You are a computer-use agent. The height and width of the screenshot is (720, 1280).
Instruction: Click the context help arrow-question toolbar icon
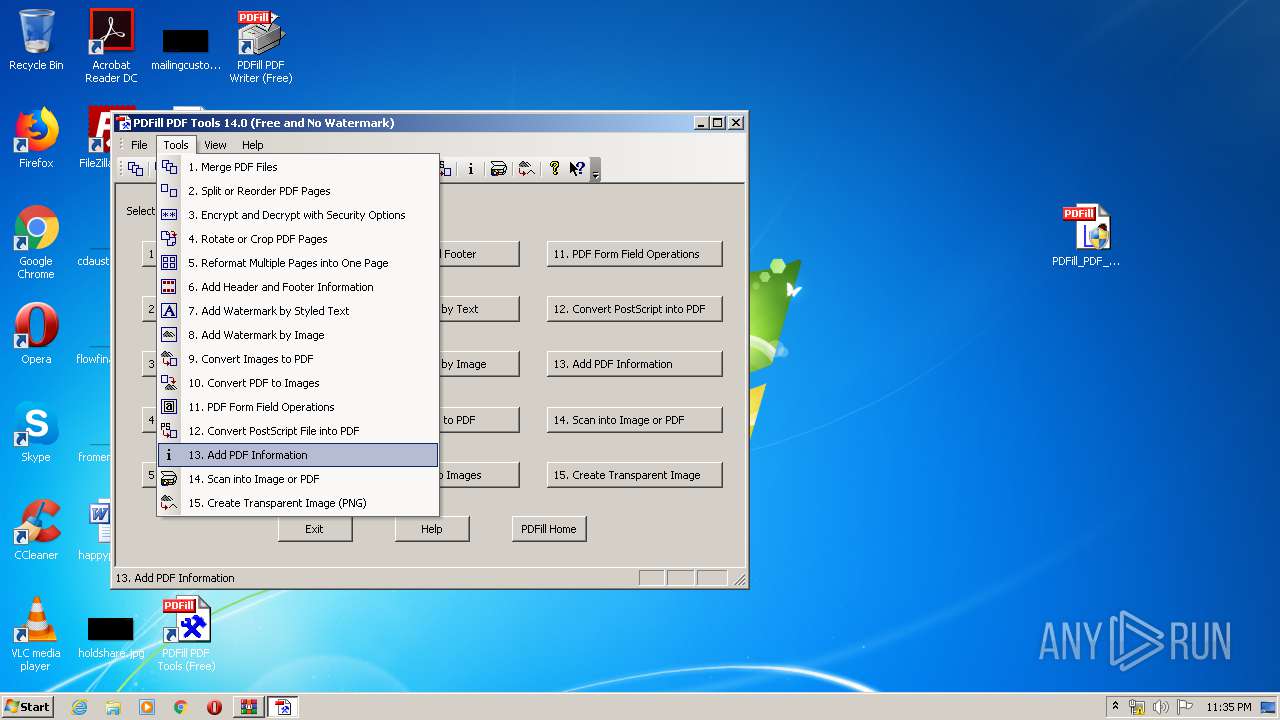(x=577, y=169)
